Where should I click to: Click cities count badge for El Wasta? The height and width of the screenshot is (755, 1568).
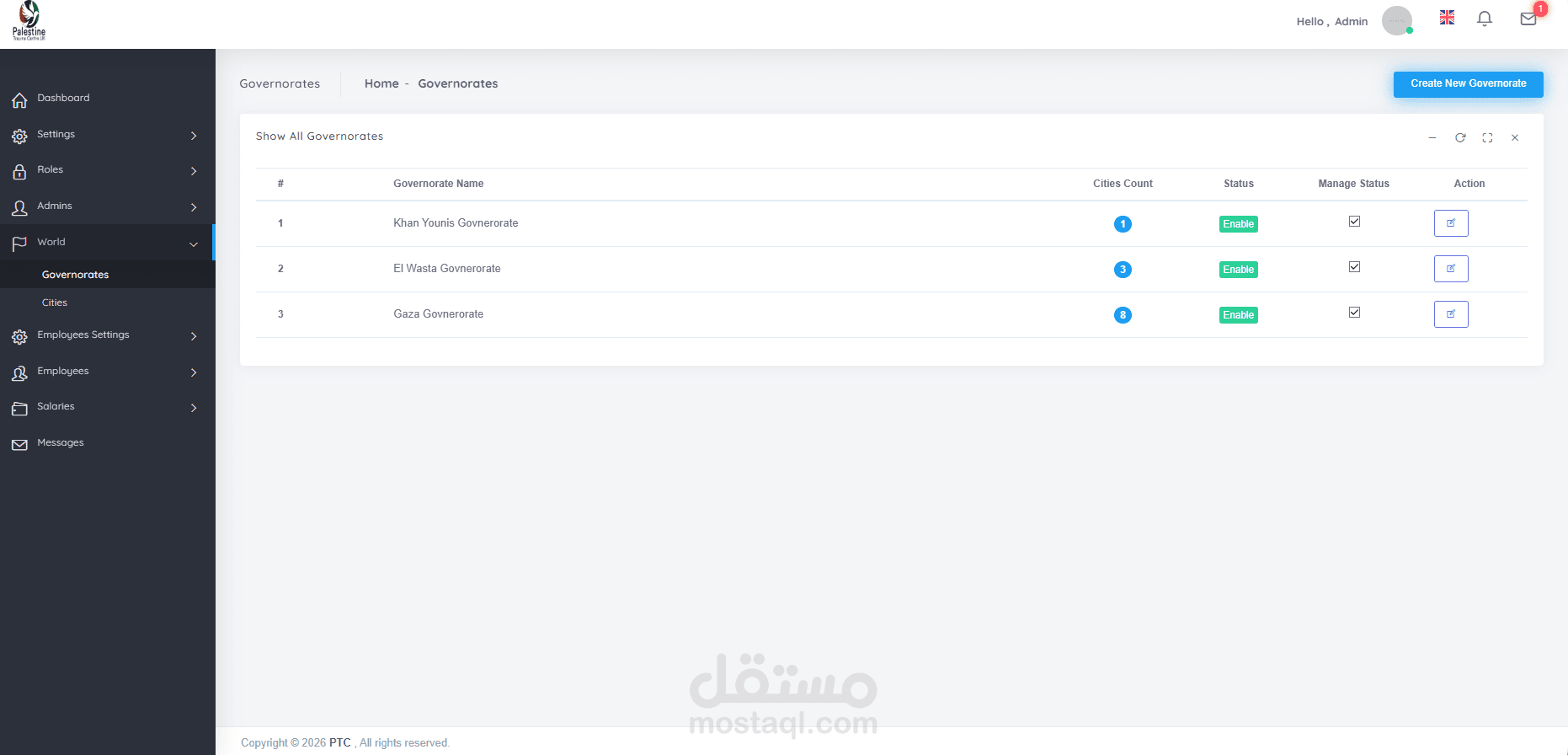1123,270
